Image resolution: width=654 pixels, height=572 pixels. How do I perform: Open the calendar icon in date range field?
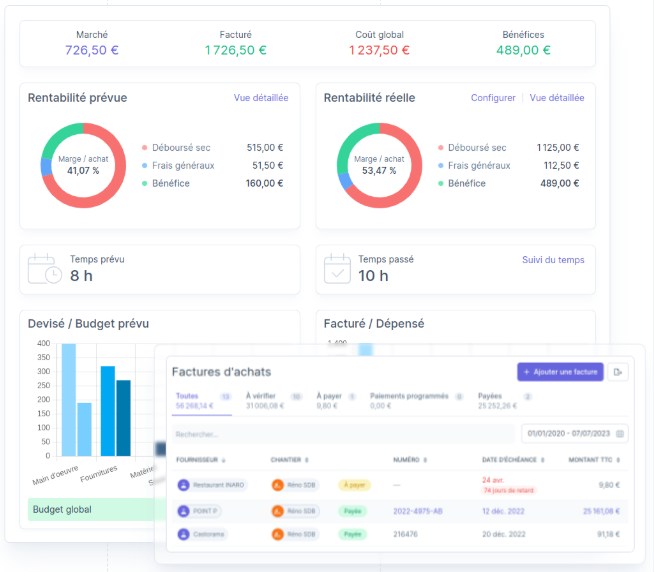[621, 434]
